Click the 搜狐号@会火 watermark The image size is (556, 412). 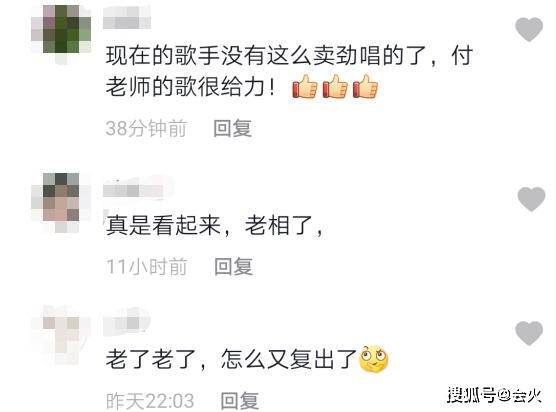click(x=494, y=395)
